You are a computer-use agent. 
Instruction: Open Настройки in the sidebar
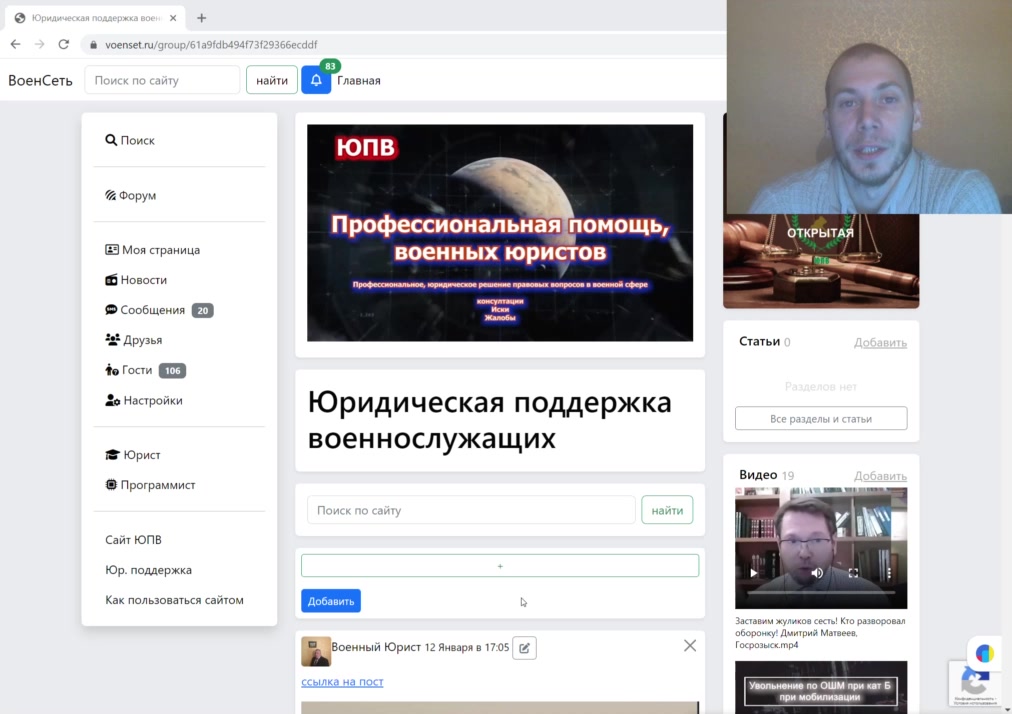click(152, 400)
